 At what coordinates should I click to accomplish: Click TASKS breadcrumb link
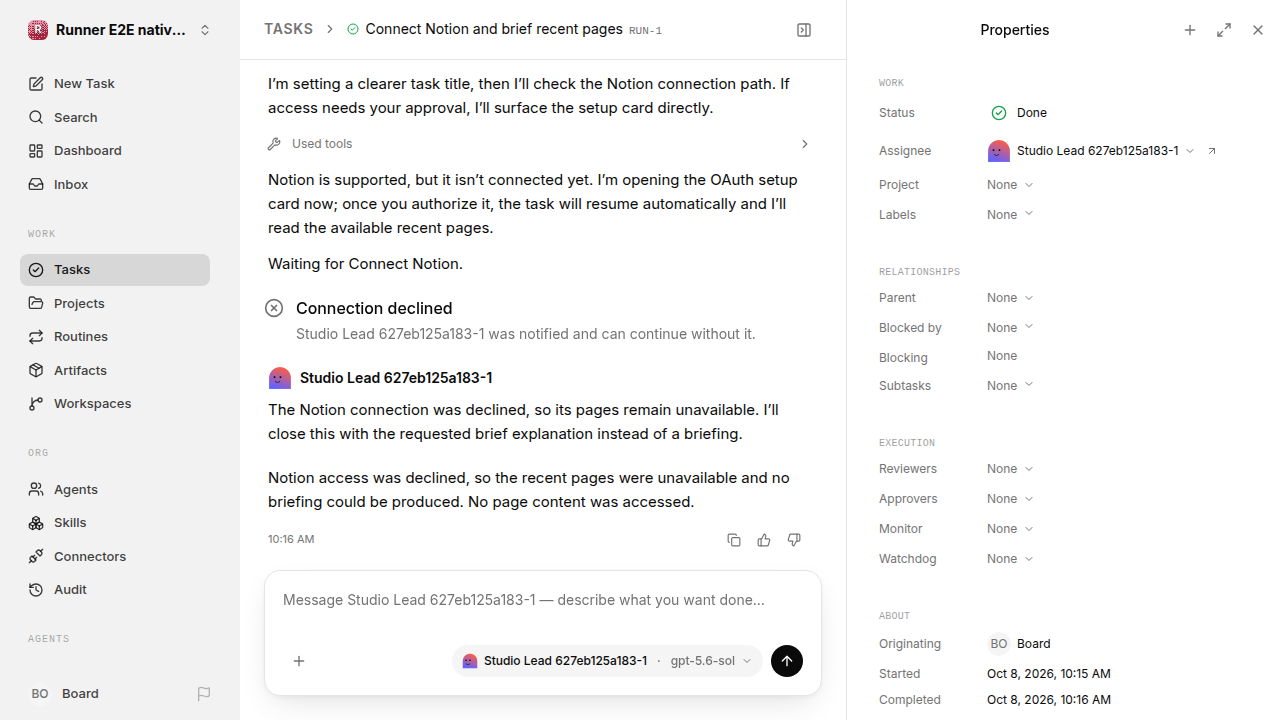tap(288, 30)
